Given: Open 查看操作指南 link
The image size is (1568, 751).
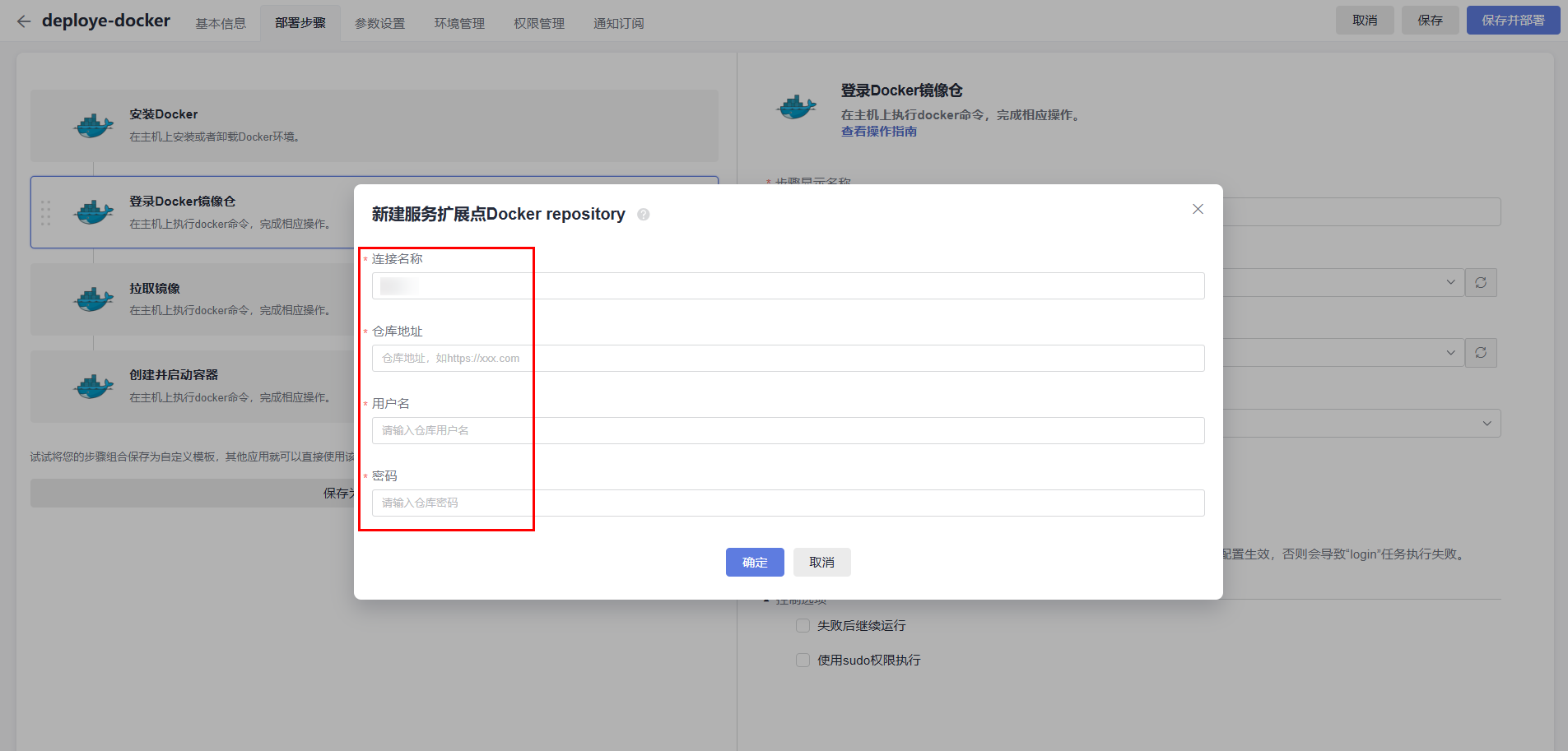Looking at the screenshot, I should tap(879, 132).
